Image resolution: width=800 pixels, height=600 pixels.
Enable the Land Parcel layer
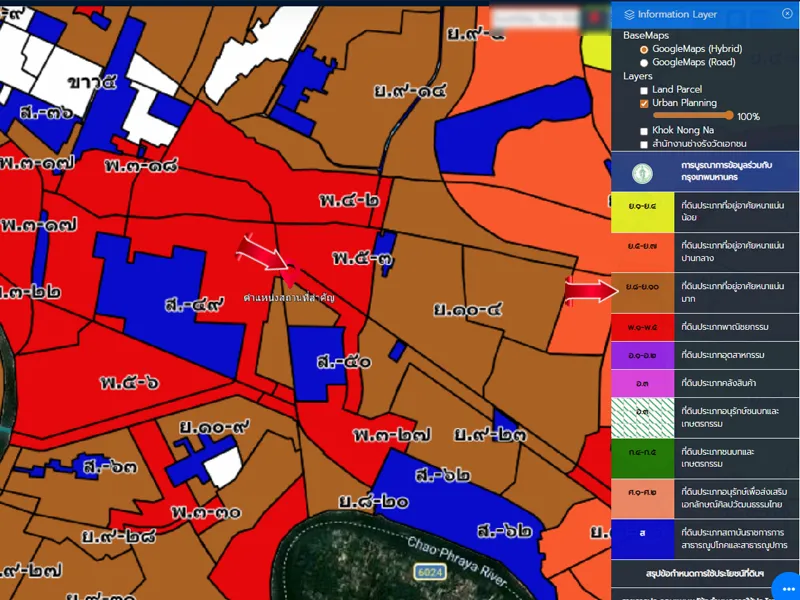[644, 90]
